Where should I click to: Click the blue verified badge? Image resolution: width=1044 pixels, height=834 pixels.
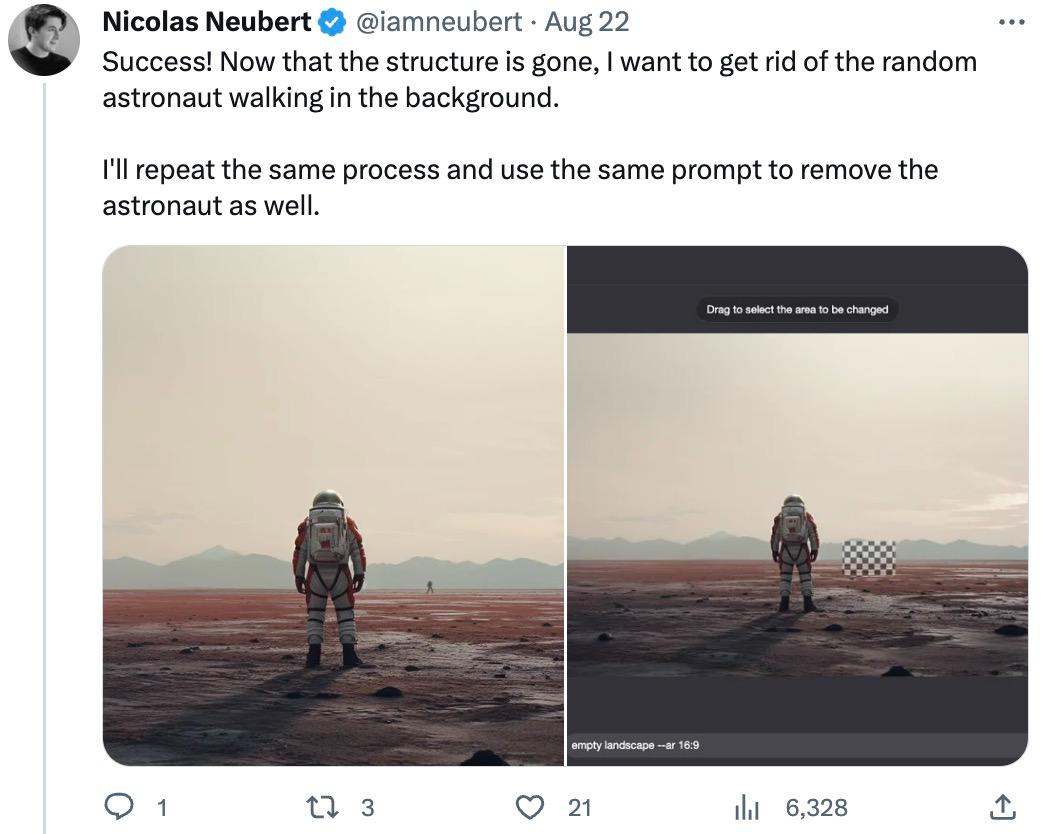click(x=329, y=21)
